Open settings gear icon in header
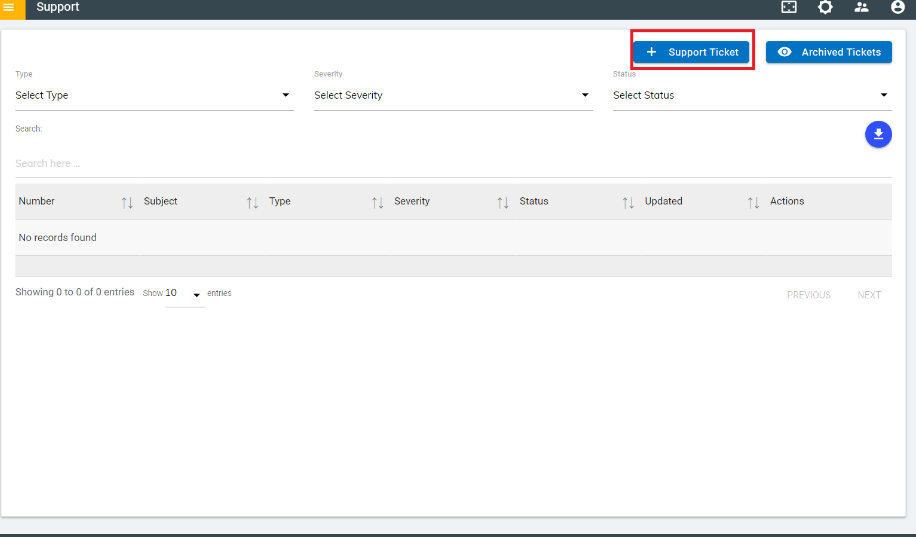 [825, 7]
